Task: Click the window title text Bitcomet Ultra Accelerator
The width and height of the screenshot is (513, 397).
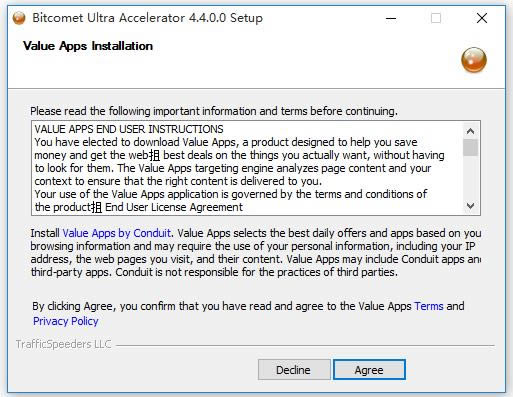Action: [x=109, y=18]
